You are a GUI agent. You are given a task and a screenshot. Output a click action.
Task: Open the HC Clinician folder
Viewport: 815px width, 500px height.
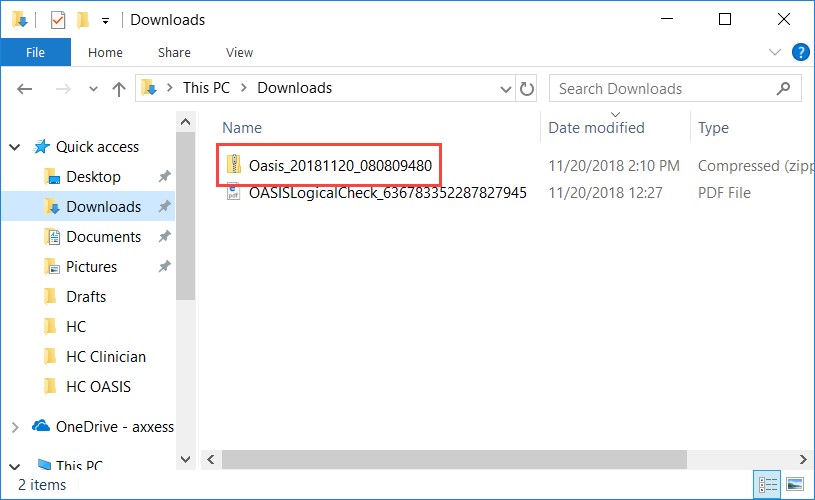tap(106, 357)
